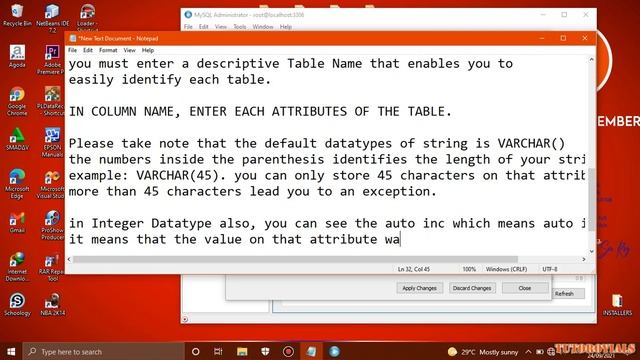Click the '100%' zoom status text
The image size is (640, 360).
click(469, 269)
